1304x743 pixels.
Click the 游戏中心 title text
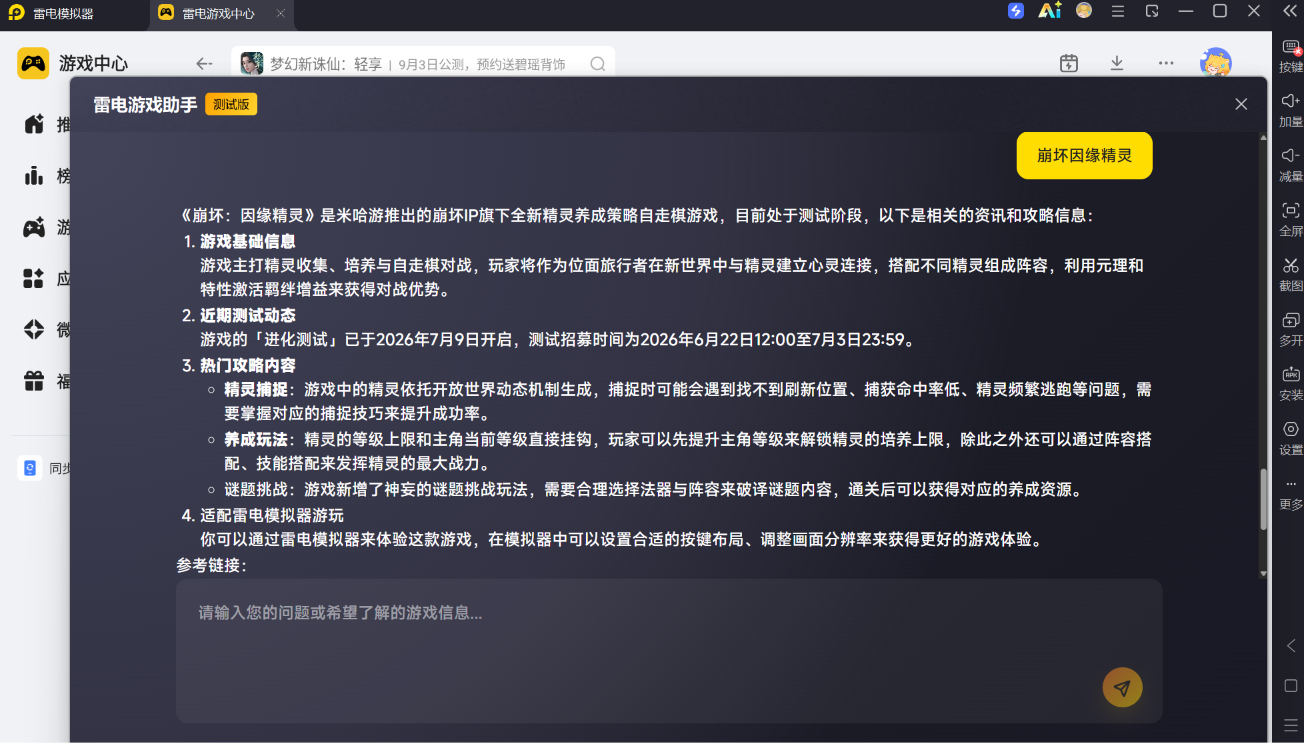(93, 63)
